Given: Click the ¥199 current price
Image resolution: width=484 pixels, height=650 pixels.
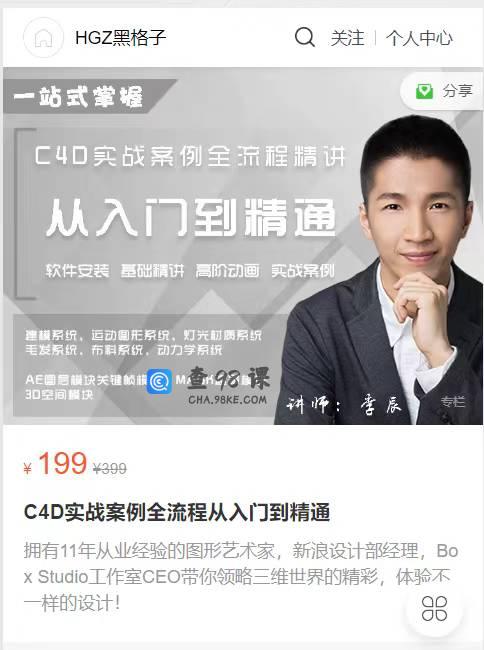Looking at the screenshot, I should 55,464.
